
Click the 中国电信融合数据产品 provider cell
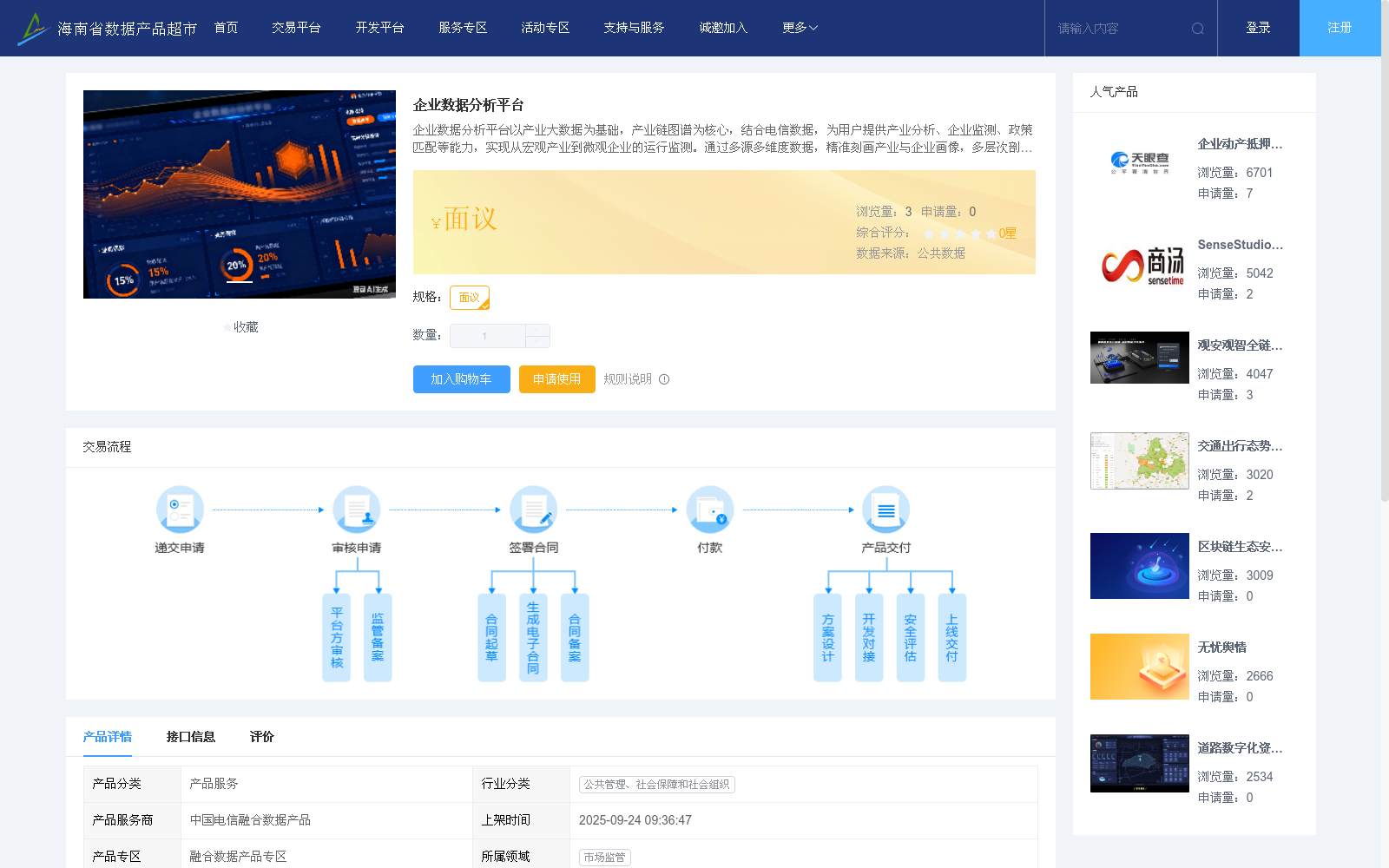coord(327,820)
